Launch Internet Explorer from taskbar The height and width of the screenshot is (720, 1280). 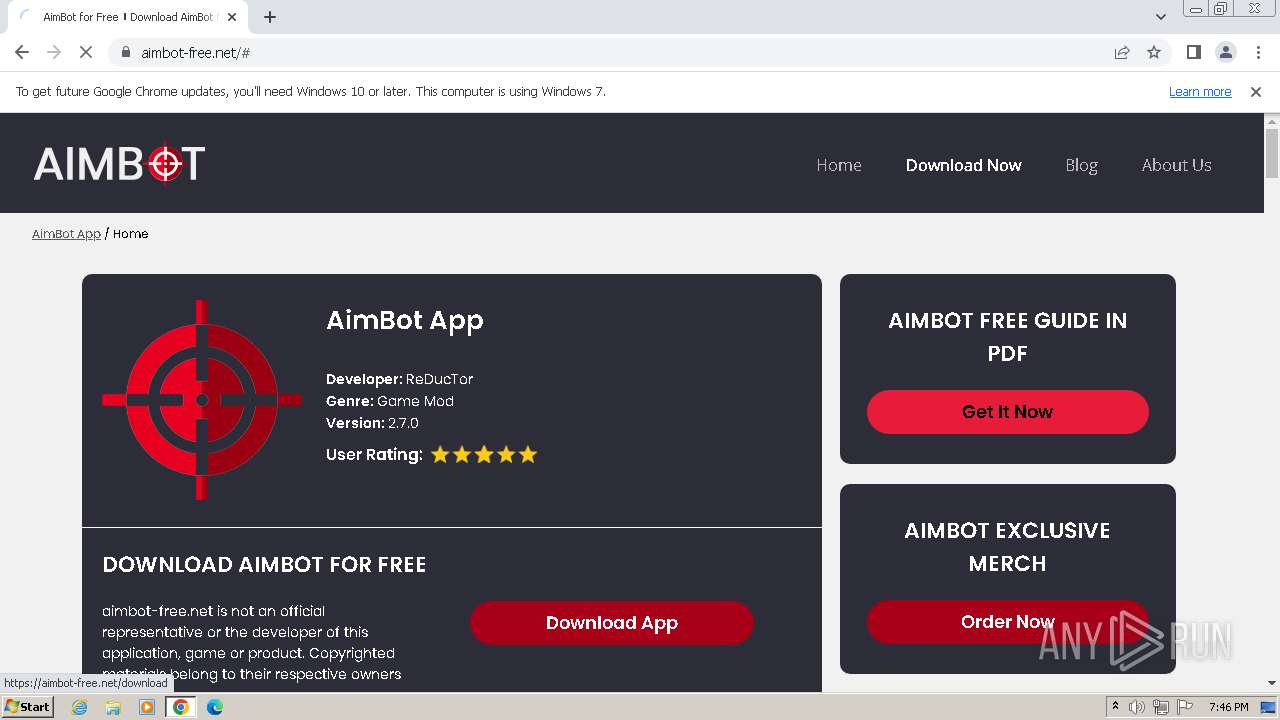tap(79, 707)
